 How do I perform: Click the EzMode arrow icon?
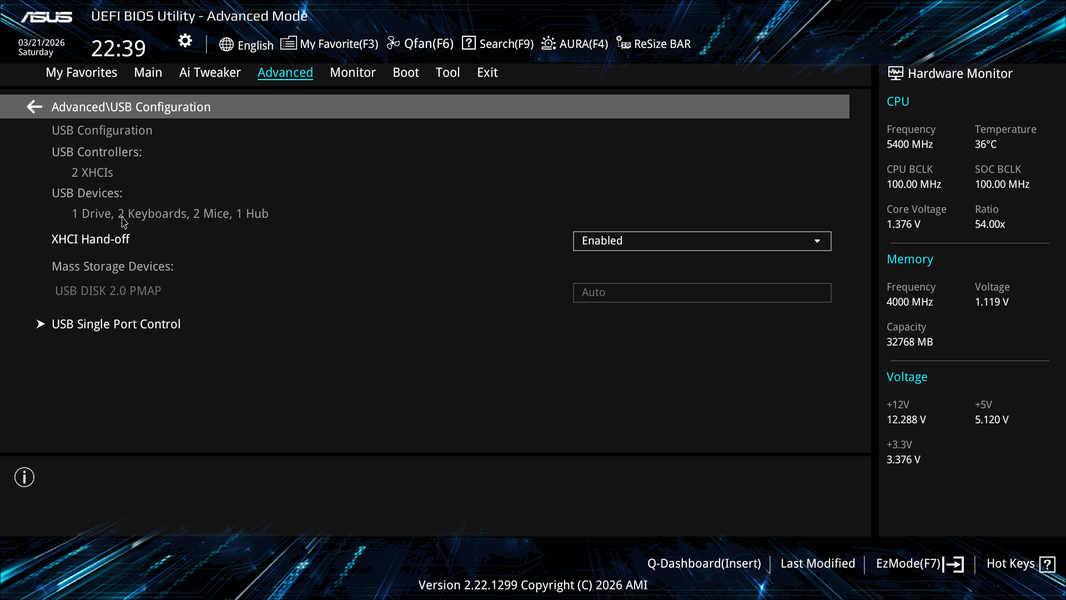pos(953,564)
